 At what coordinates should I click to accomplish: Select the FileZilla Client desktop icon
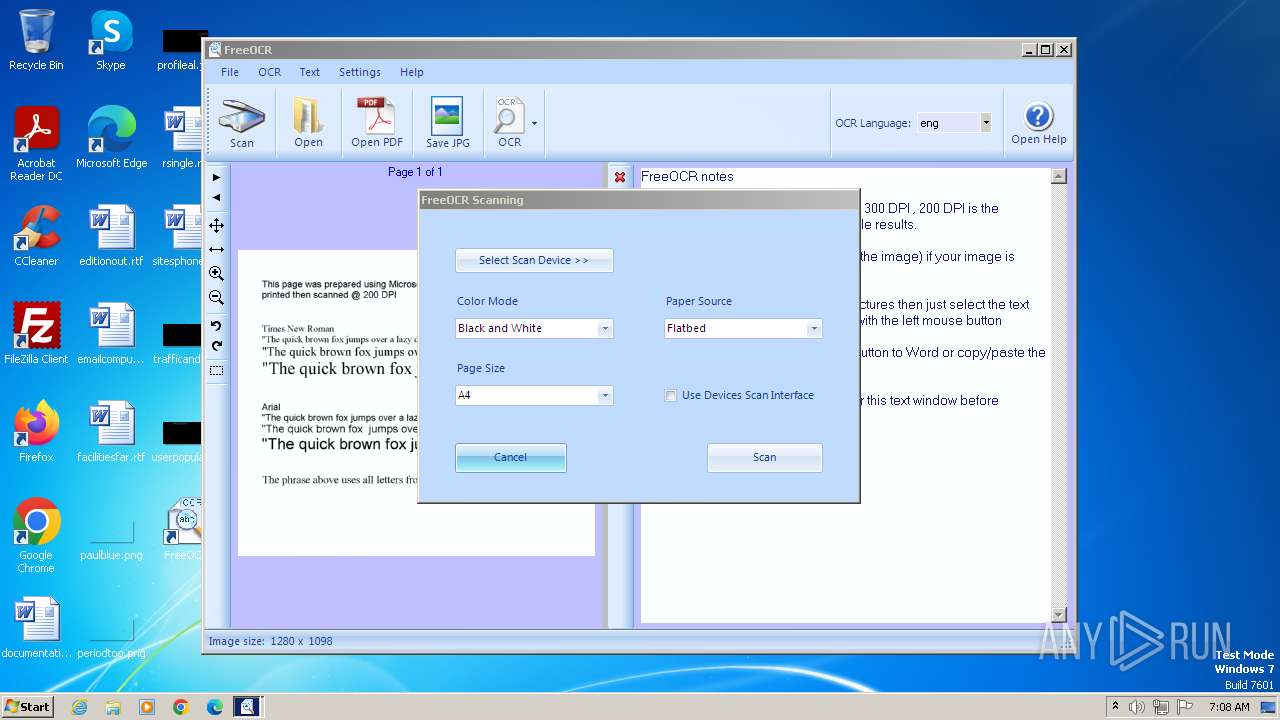(x=36, y=334)
